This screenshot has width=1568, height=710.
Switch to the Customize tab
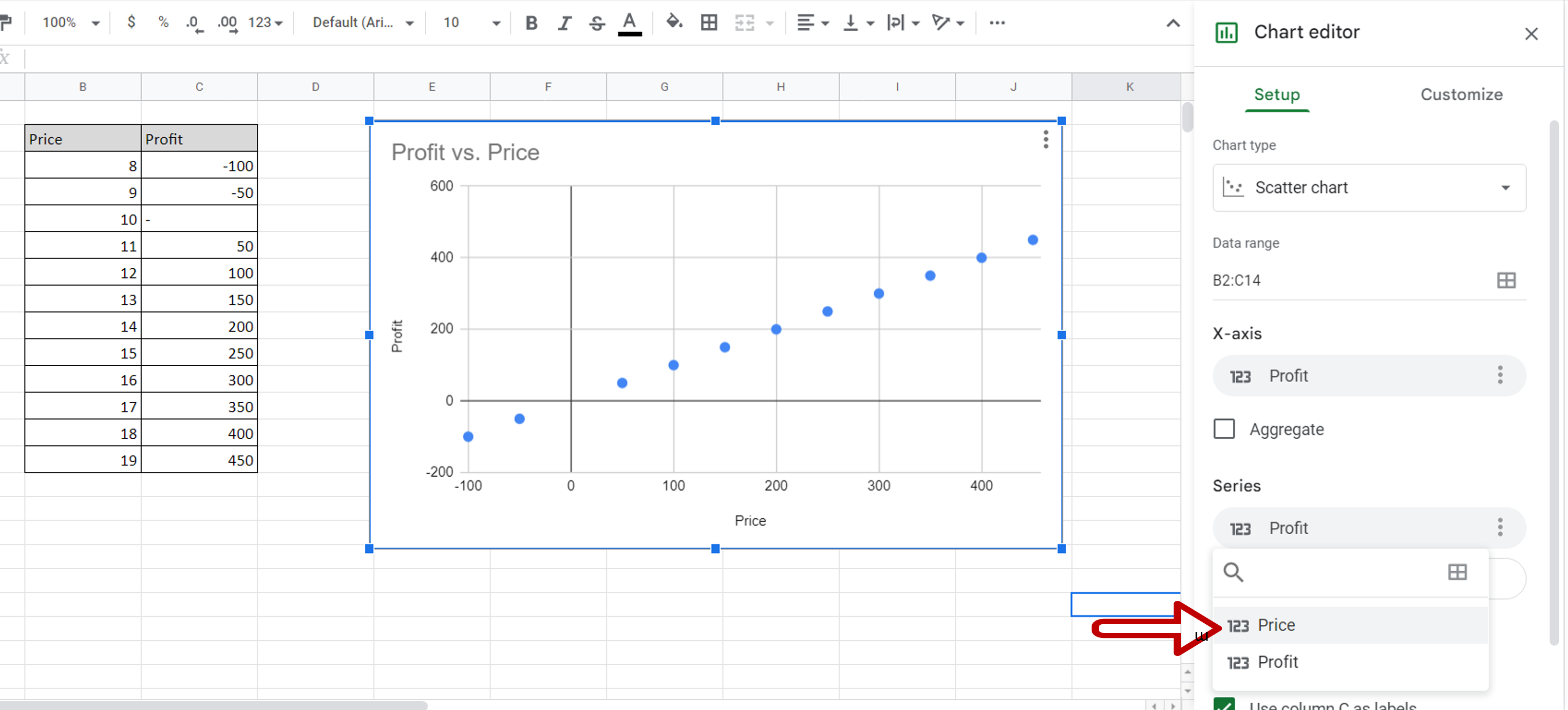pyautogui.click(x=1461, y=94)
